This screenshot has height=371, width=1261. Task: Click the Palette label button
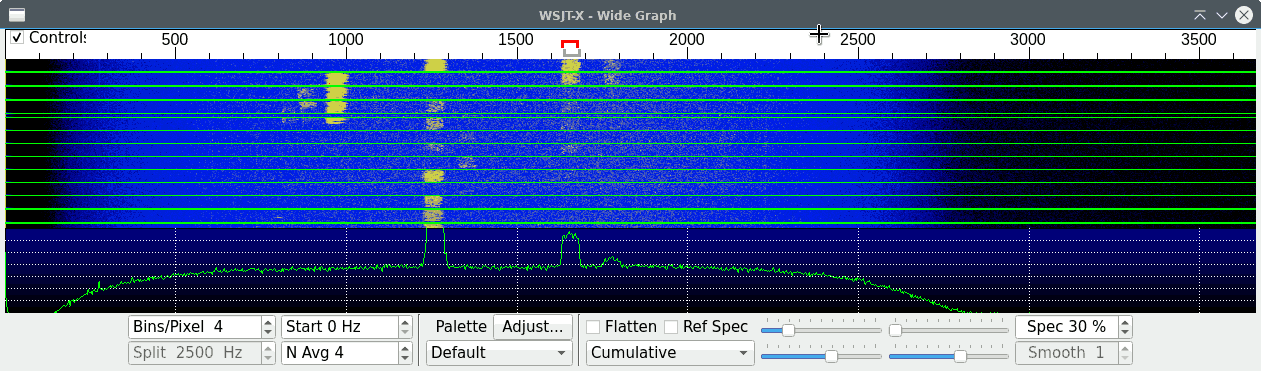(461, 327)
